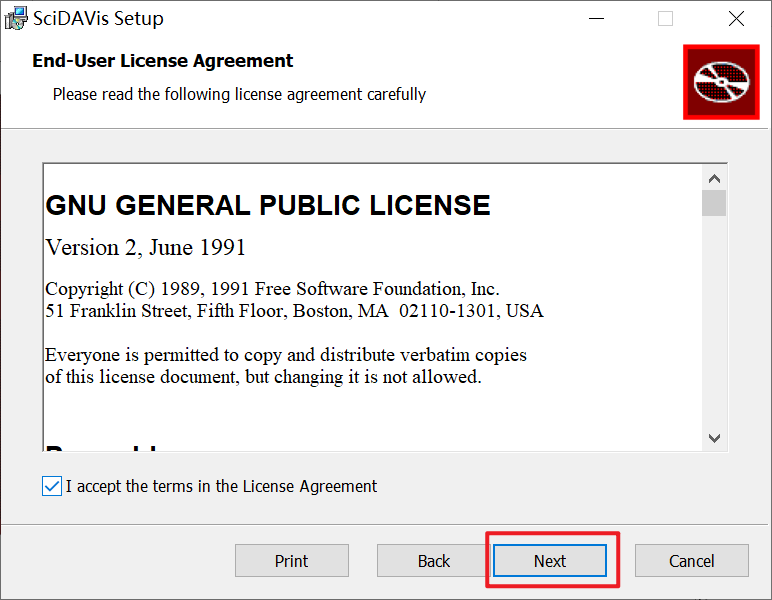The width and height of the screenshot is (772, 600).
Task: Click the Everyone is permitted to copy line
Action: (286, 355)
